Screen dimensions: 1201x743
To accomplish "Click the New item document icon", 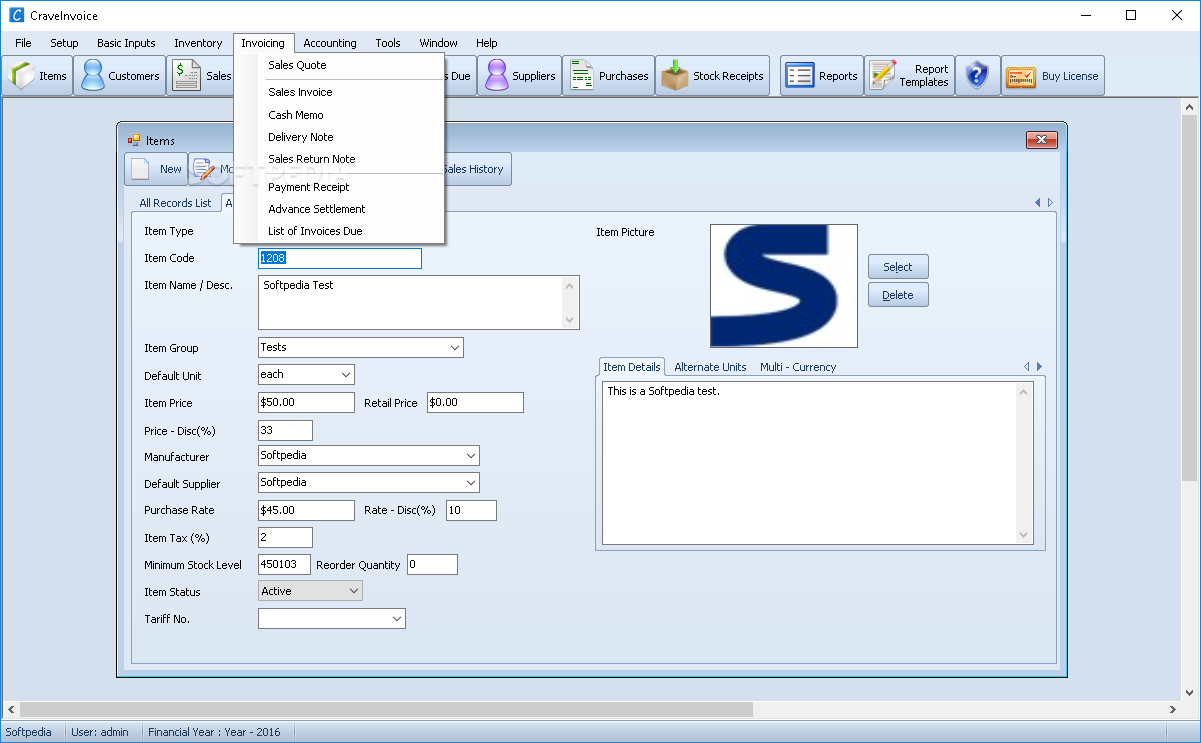I will pyautogui.click(x=142, y=169).
